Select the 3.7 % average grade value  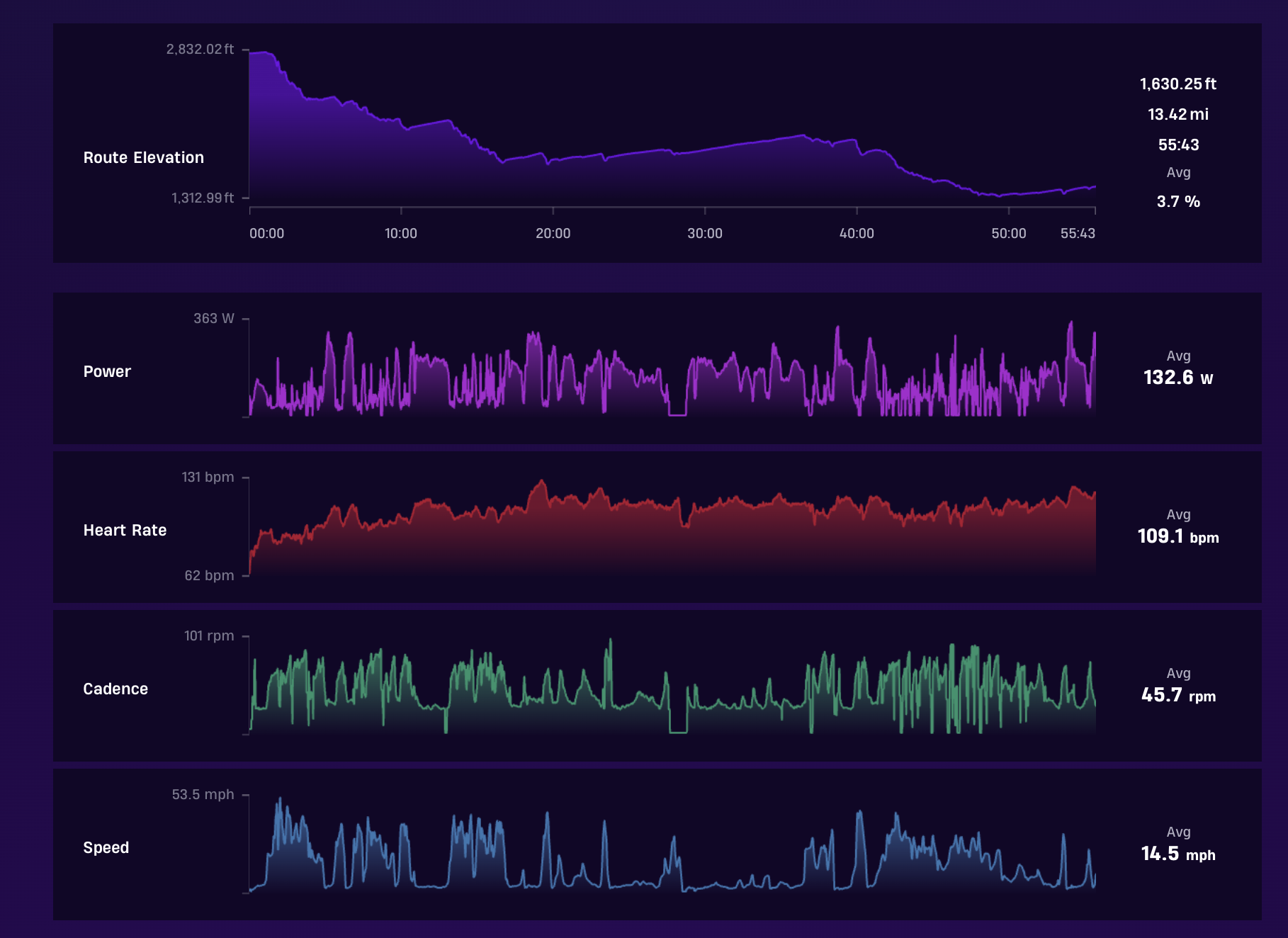1178,201
